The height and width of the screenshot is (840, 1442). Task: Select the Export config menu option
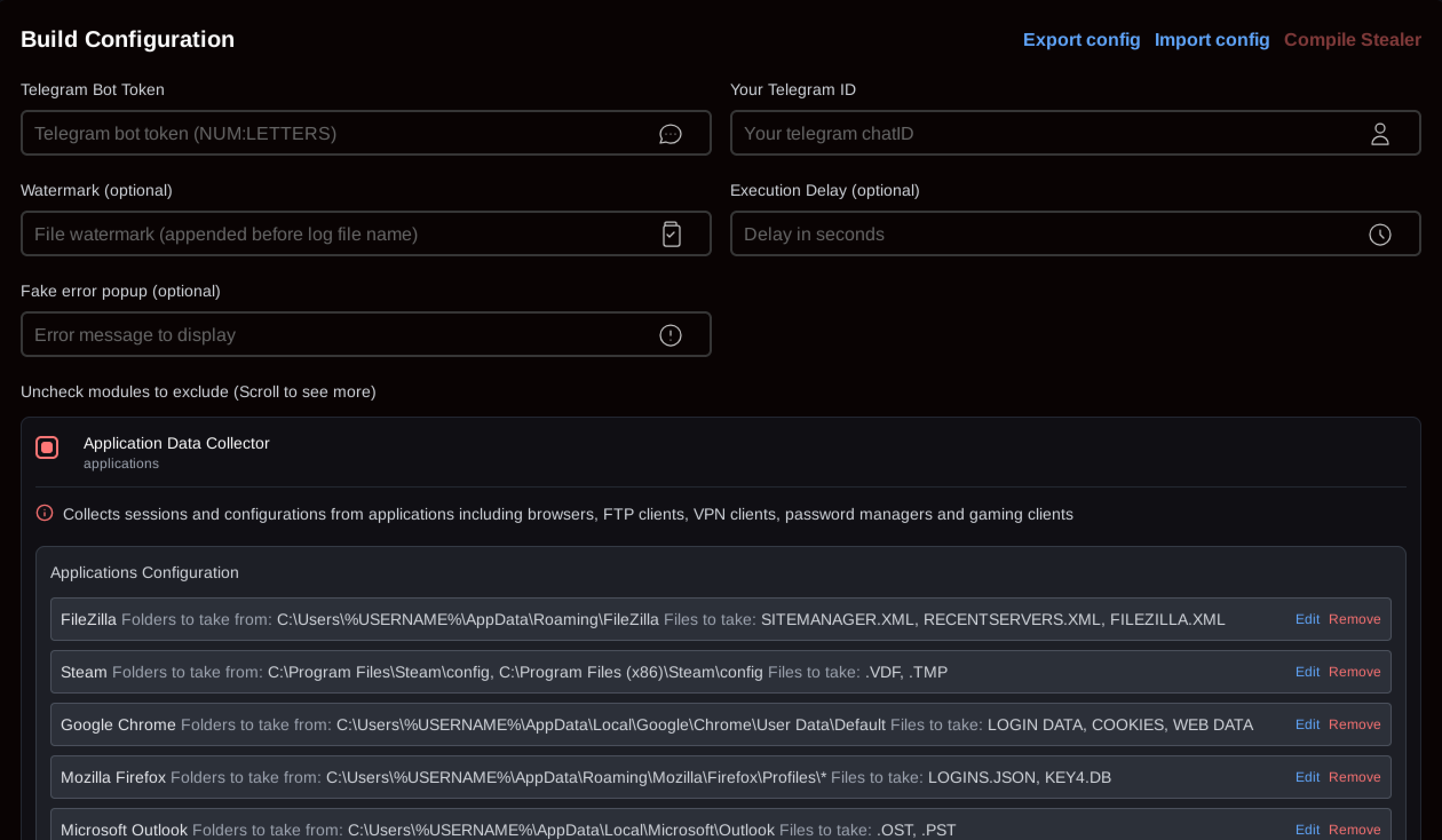point(1081,39)
